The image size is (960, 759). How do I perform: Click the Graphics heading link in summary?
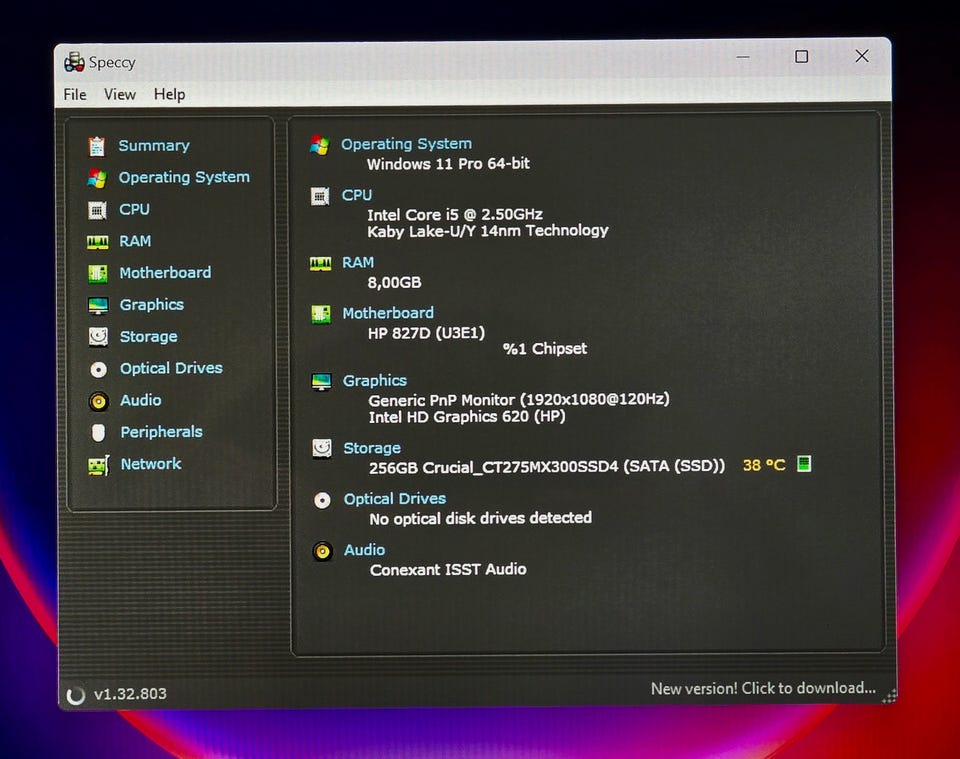click(375, 381)
